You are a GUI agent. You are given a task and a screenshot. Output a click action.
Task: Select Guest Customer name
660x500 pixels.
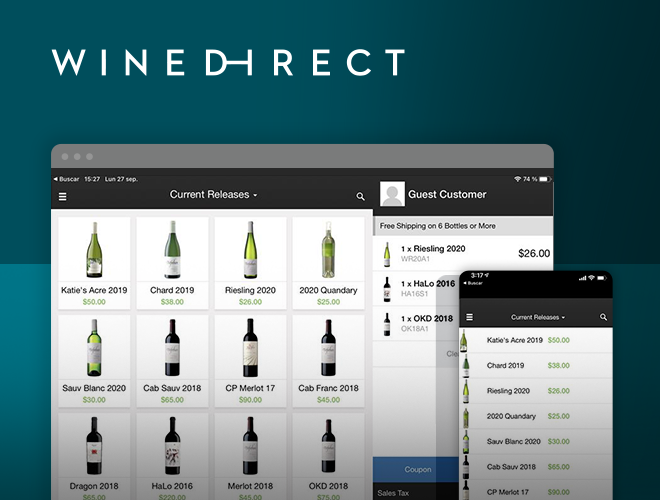click(x=447, y=194)
